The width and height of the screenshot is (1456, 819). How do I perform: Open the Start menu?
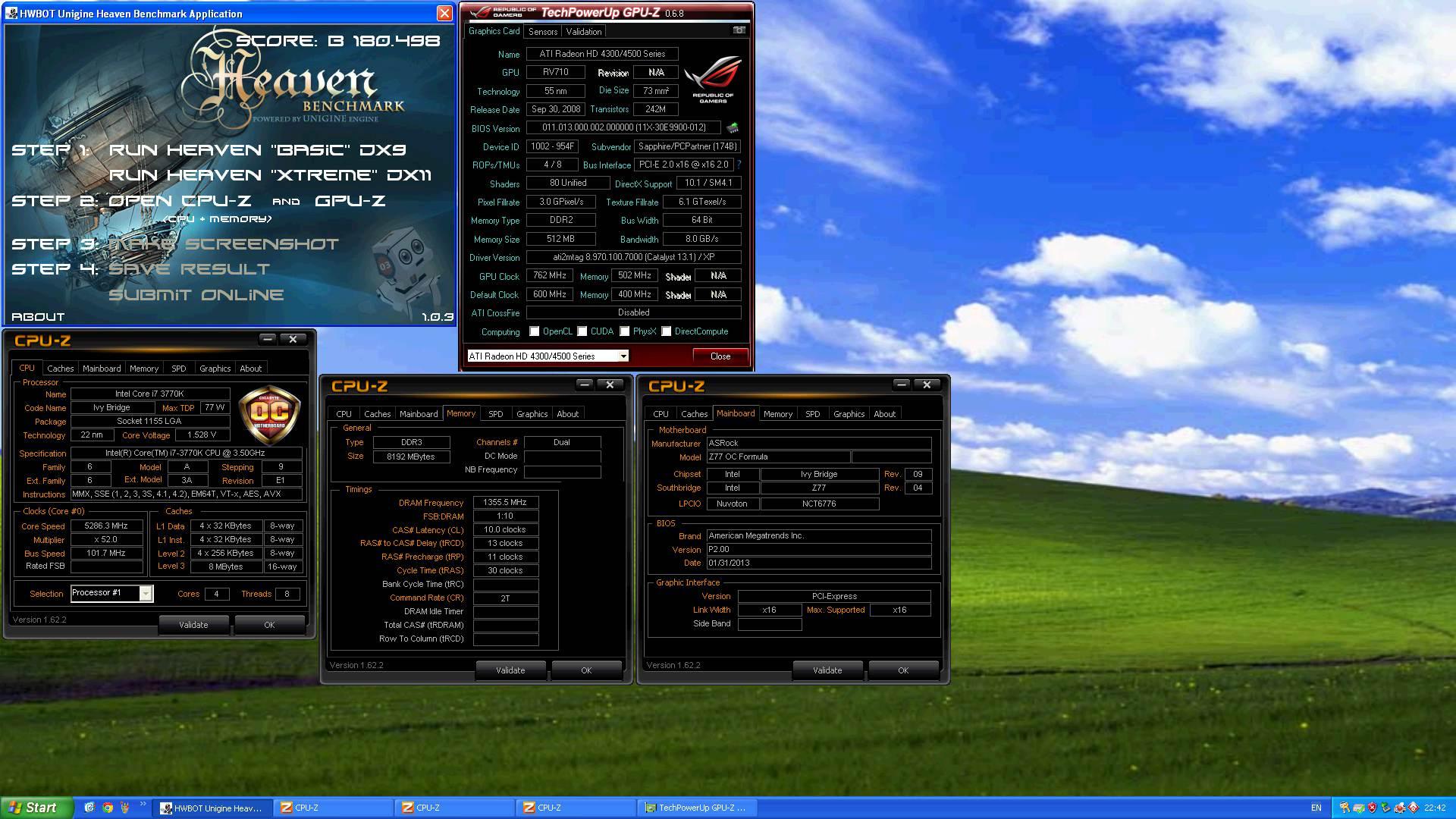pyautogui.click(x=36, y=808)
